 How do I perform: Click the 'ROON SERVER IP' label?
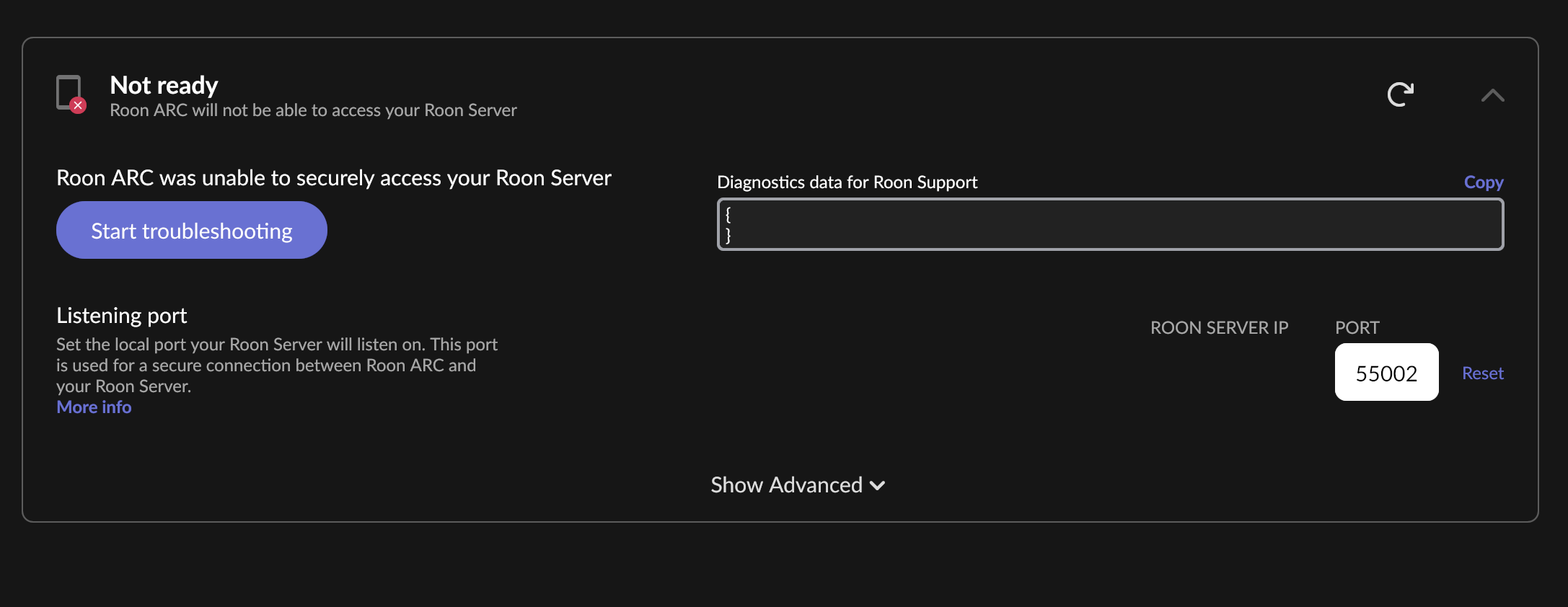(x=1219, y=328)
